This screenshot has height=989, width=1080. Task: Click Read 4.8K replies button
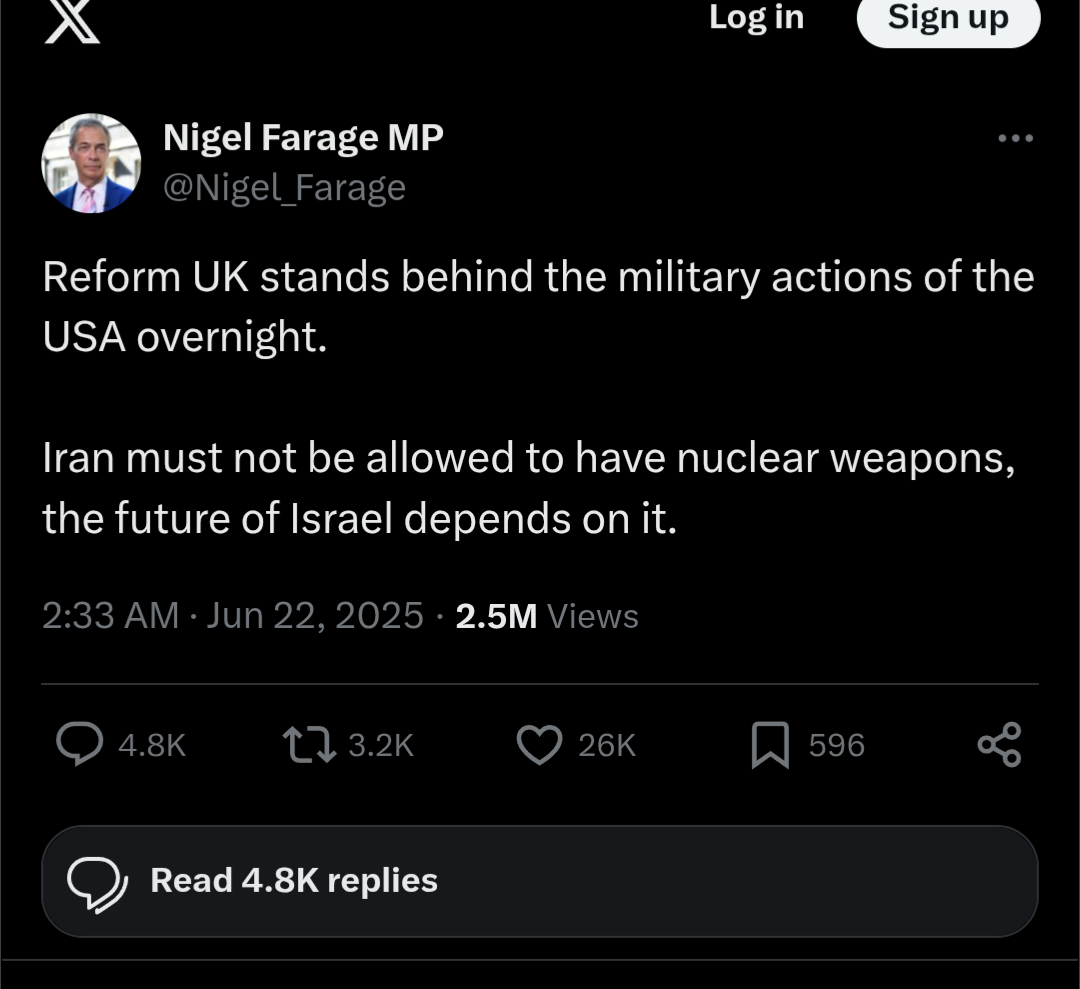(540, 881)
